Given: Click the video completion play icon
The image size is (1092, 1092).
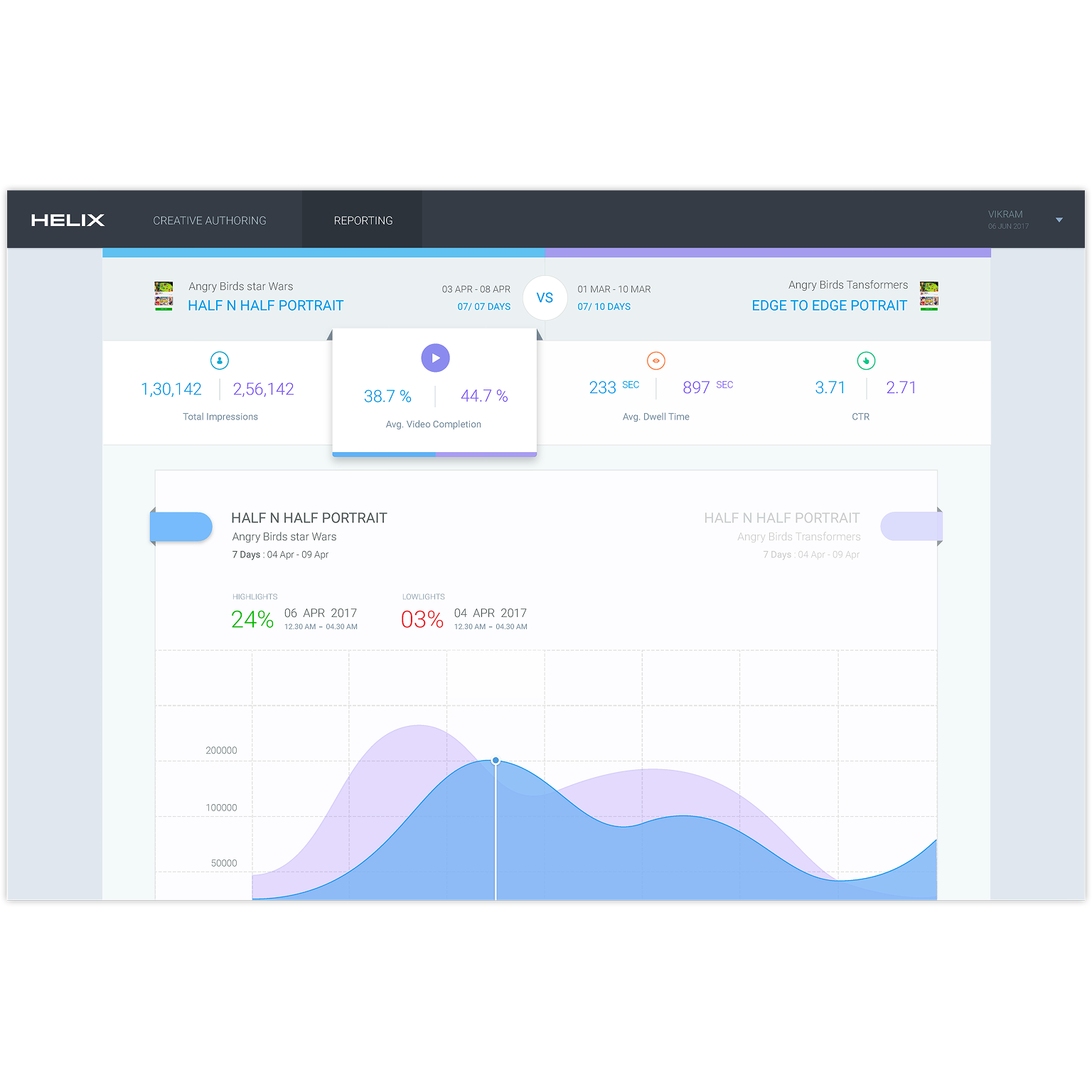Looking at the screenshot, I should 435,358.
